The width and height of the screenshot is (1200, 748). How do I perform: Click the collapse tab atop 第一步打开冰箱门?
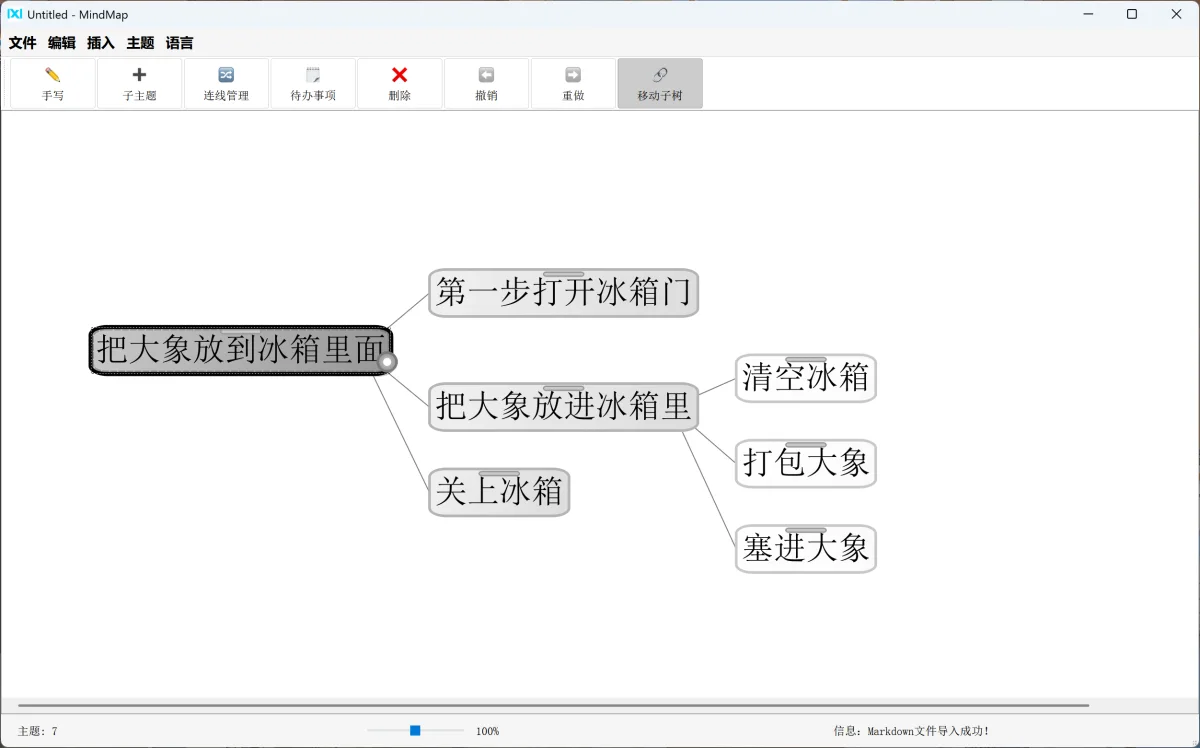pos(564,273)
